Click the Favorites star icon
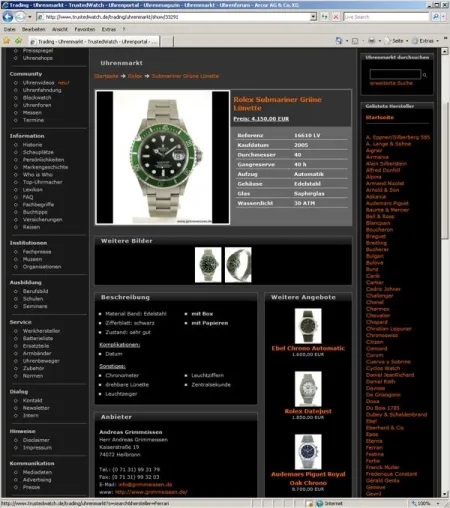 coord(6,41)
